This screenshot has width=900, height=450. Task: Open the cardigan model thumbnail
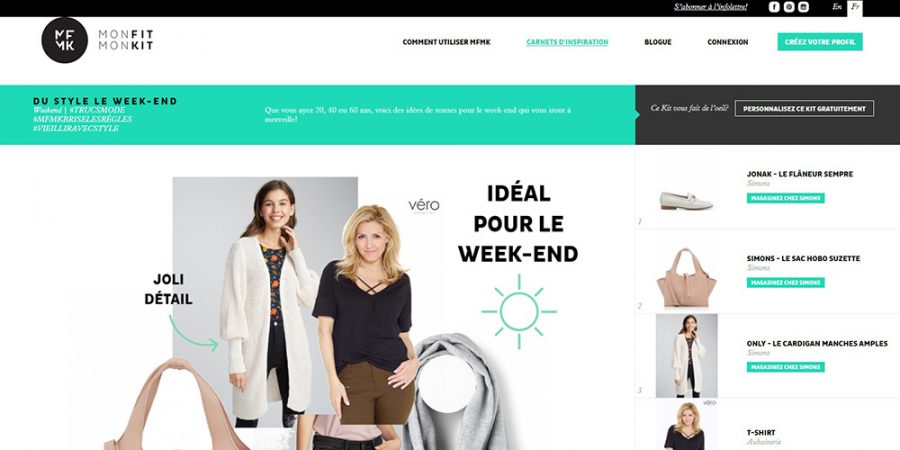[686, 356]
